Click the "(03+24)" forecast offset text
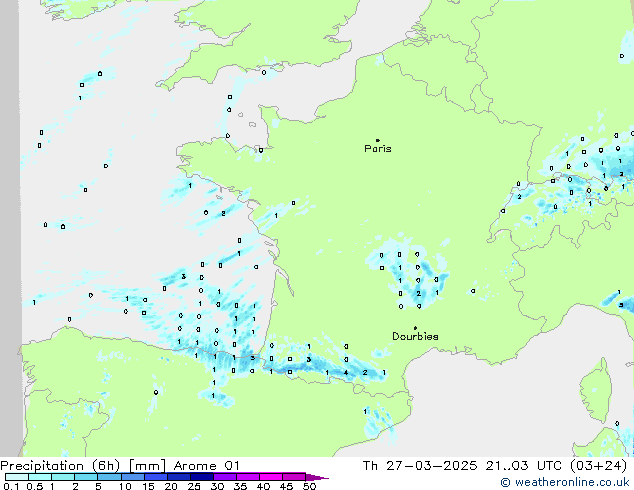This screenshot has width=634, height=490. (x=599, y=466)
